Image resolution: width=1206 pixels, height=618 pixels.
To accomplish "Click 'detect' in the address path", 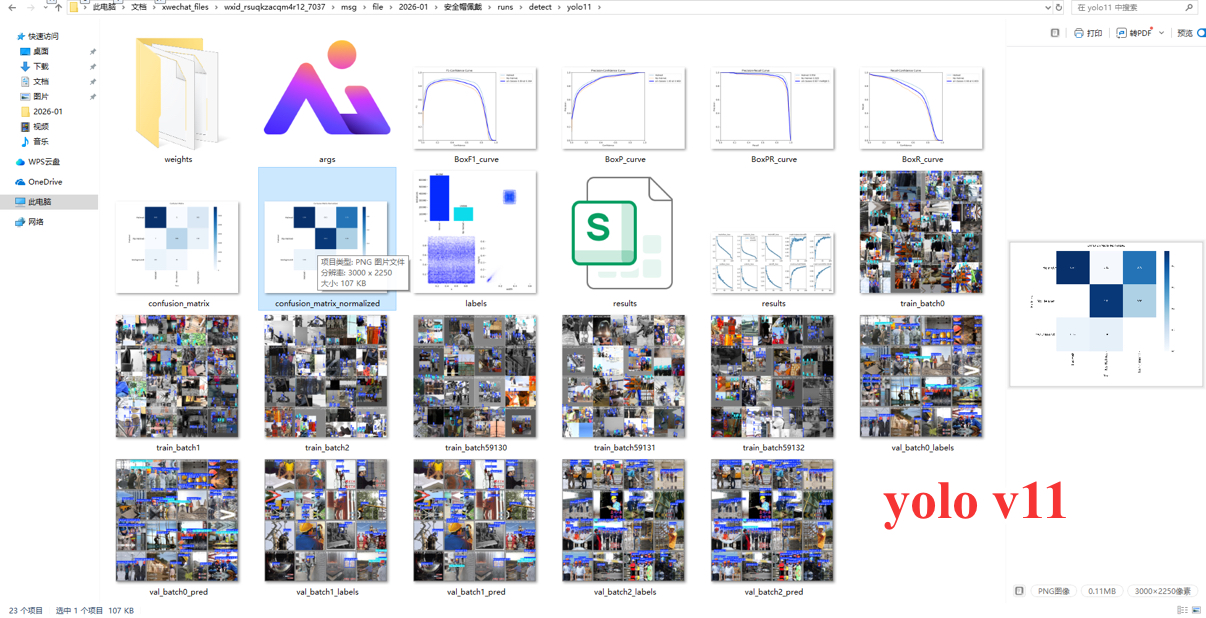I will [x=539, y=7].
